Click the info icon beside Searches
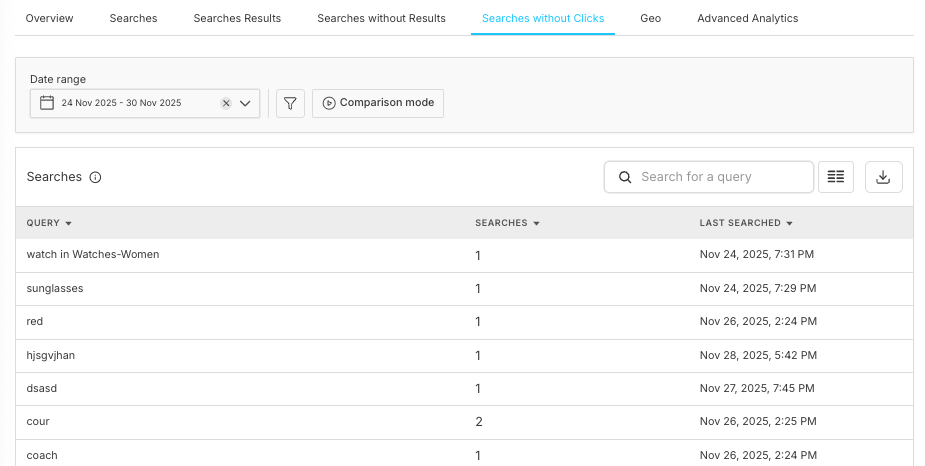 pos(96,177)
